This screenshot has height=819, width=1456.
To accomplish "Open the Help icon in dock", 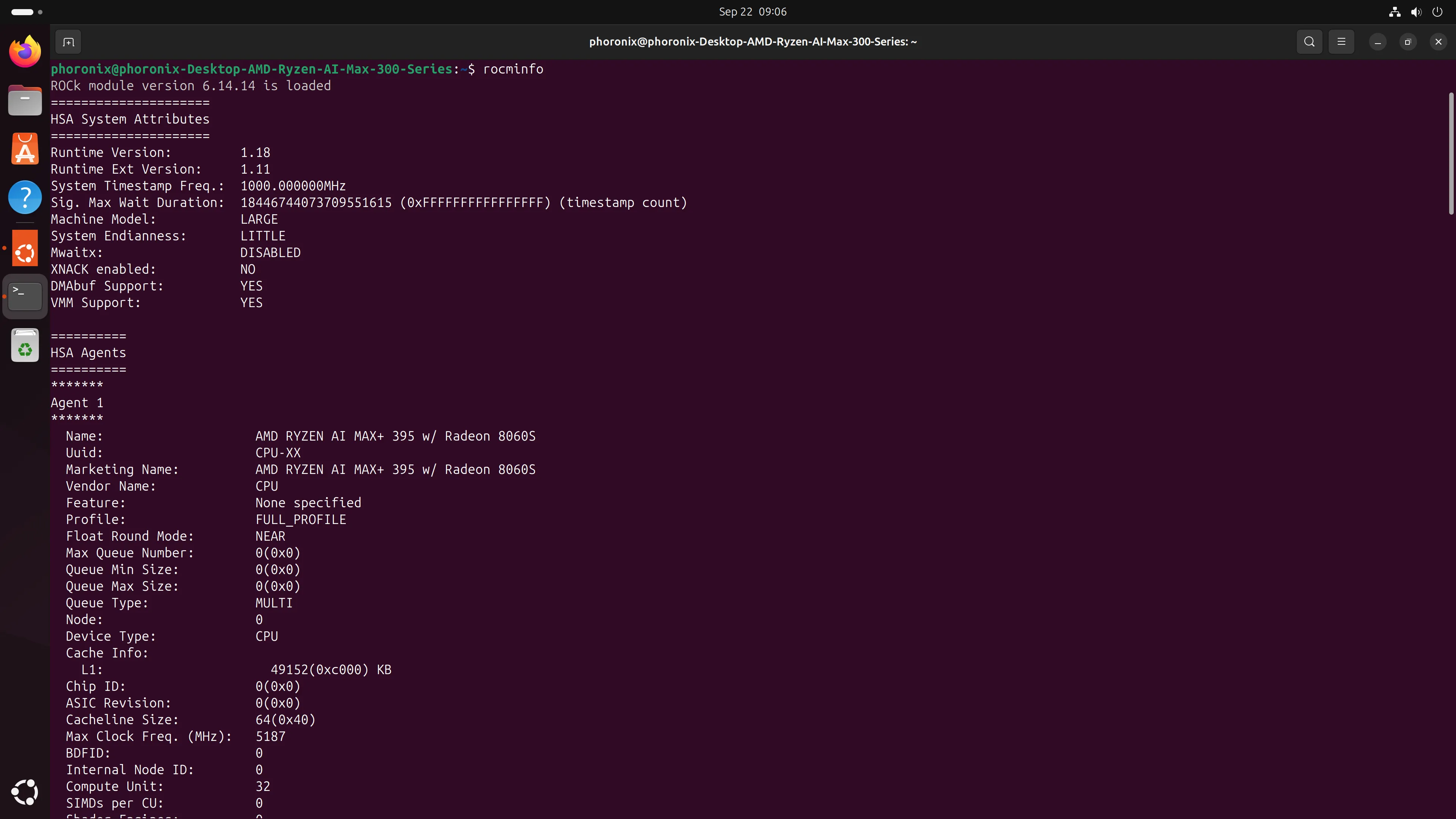I will click(25, 197).
